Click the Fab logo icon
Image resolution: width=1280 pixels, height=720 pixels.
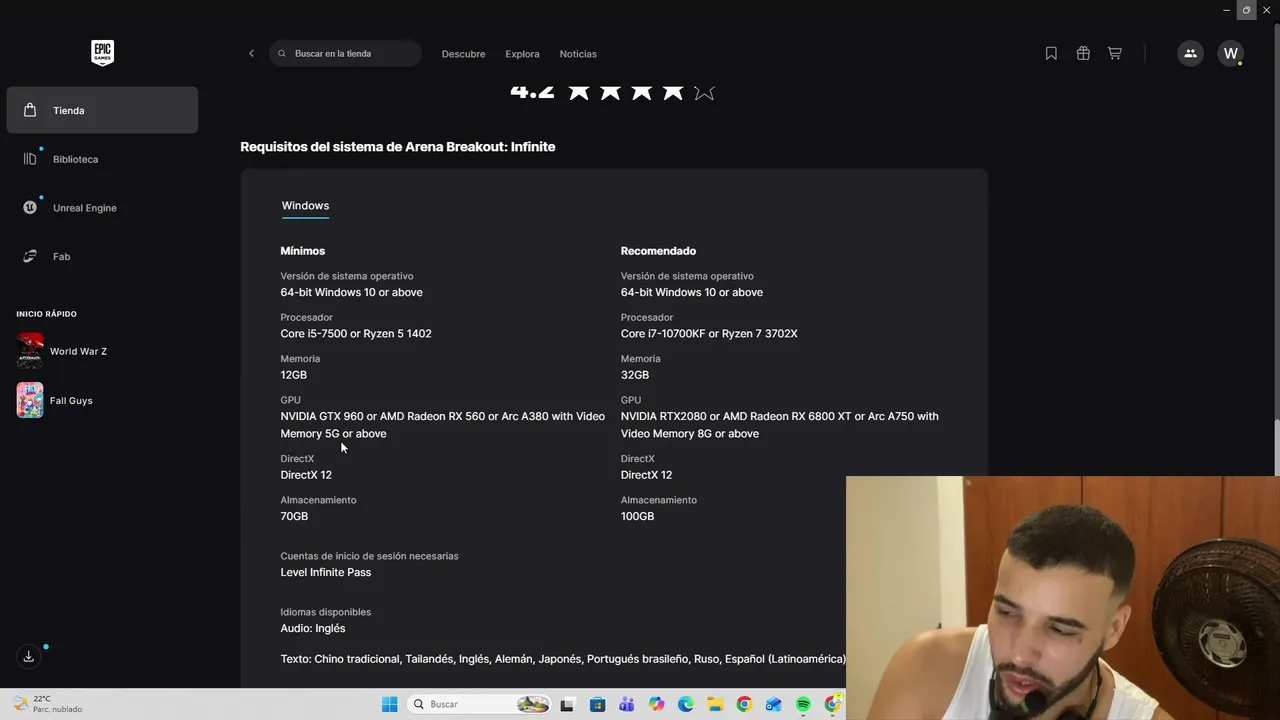click(30, 257)
